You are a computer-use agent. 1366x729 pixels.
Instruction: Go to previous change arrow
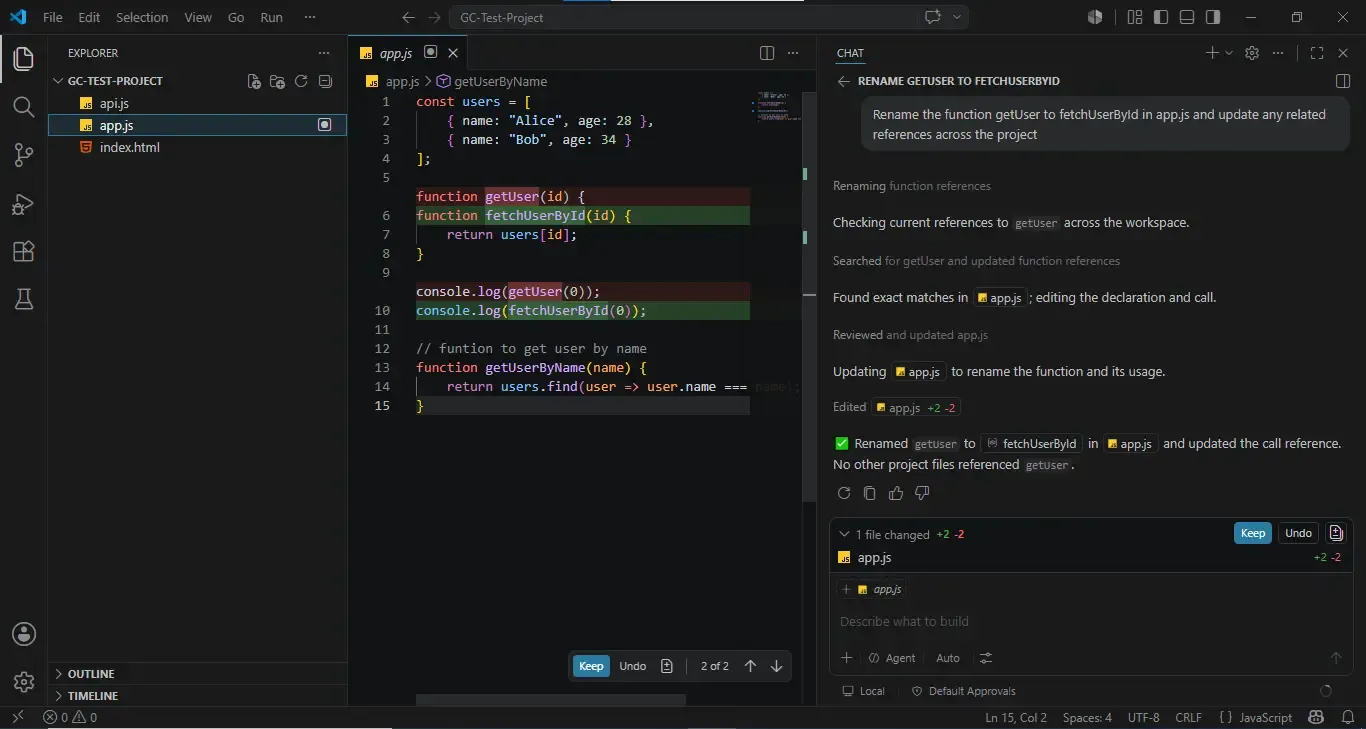pos(750,666)
